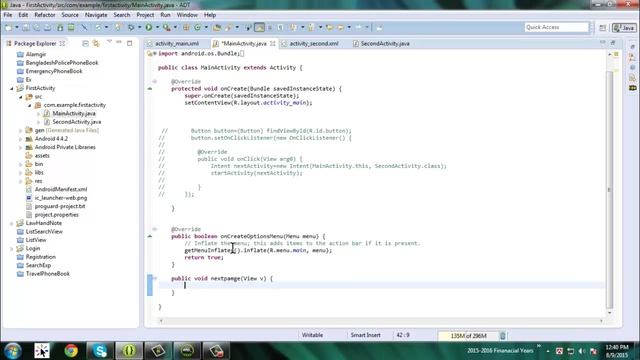Viewport: 640px width, 360px height.
Task: Click Link with Editor icon in Package Explorer
Action: 96,43
